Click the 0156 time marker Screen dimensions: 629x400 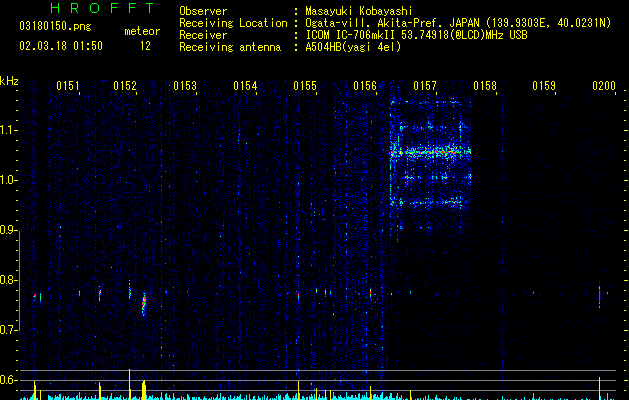tap(365, 86)
